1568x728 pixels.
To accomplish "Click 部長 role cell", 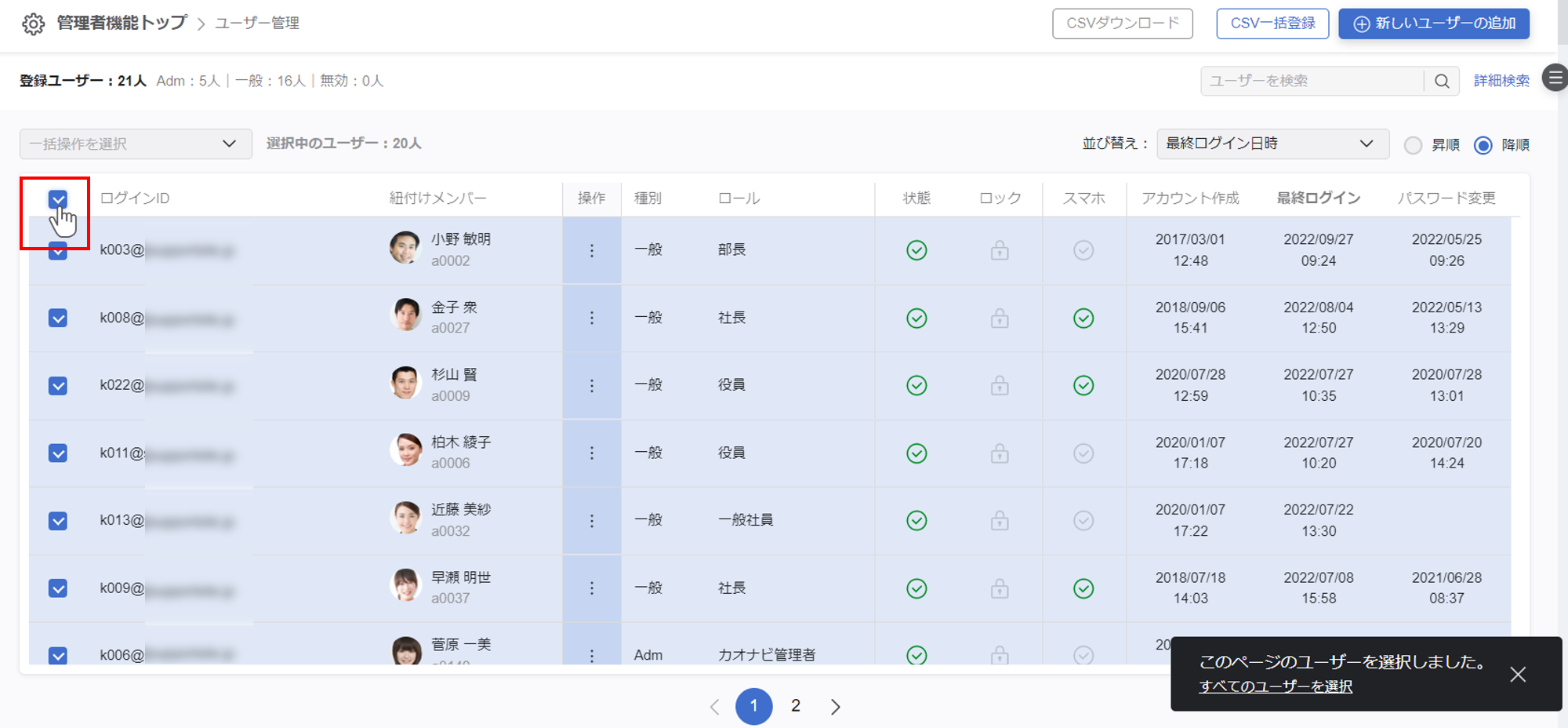I will pyautogui.click(x=731, y=249).
